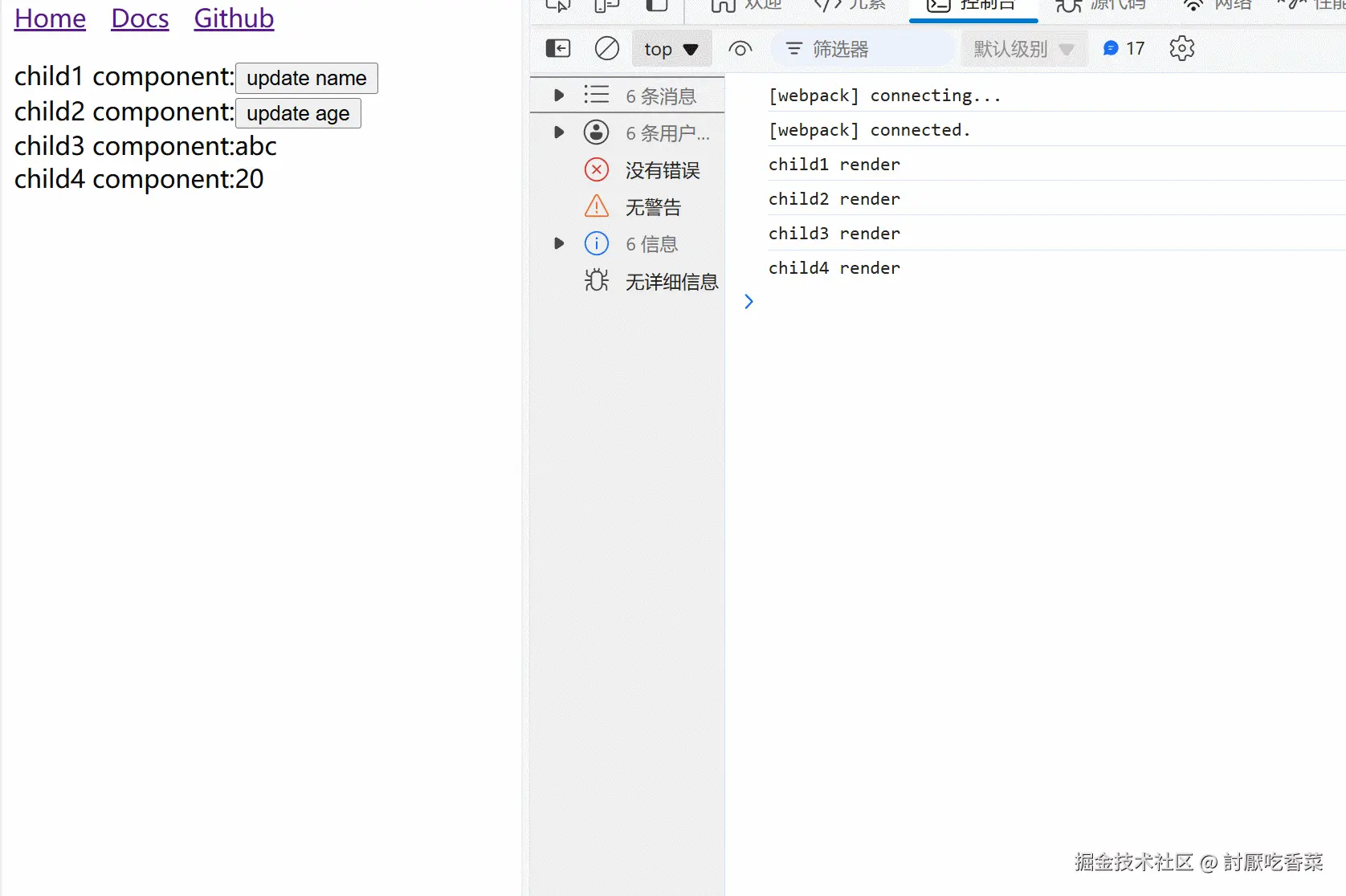Expand the 6 信息 group arrow
Image resolution: width=1346 pixels, height=896 pixels.
coord(558,243)
